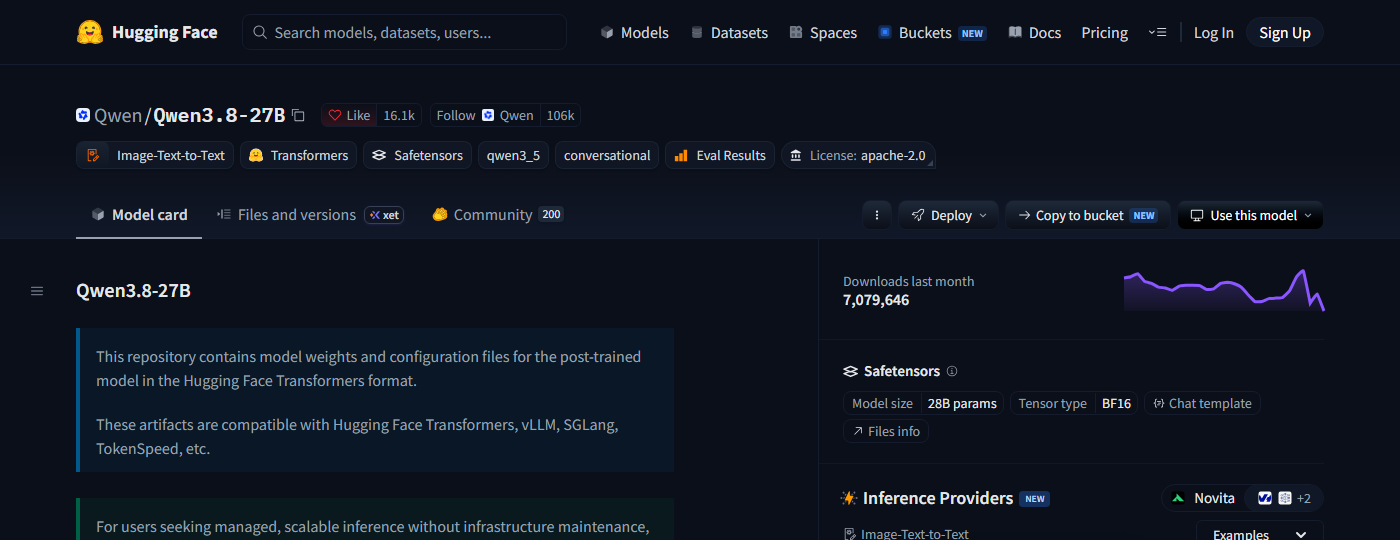Screen dimensions: 1400x540
Task: Click the heart Like icon
Action: (x=335, y=116)
